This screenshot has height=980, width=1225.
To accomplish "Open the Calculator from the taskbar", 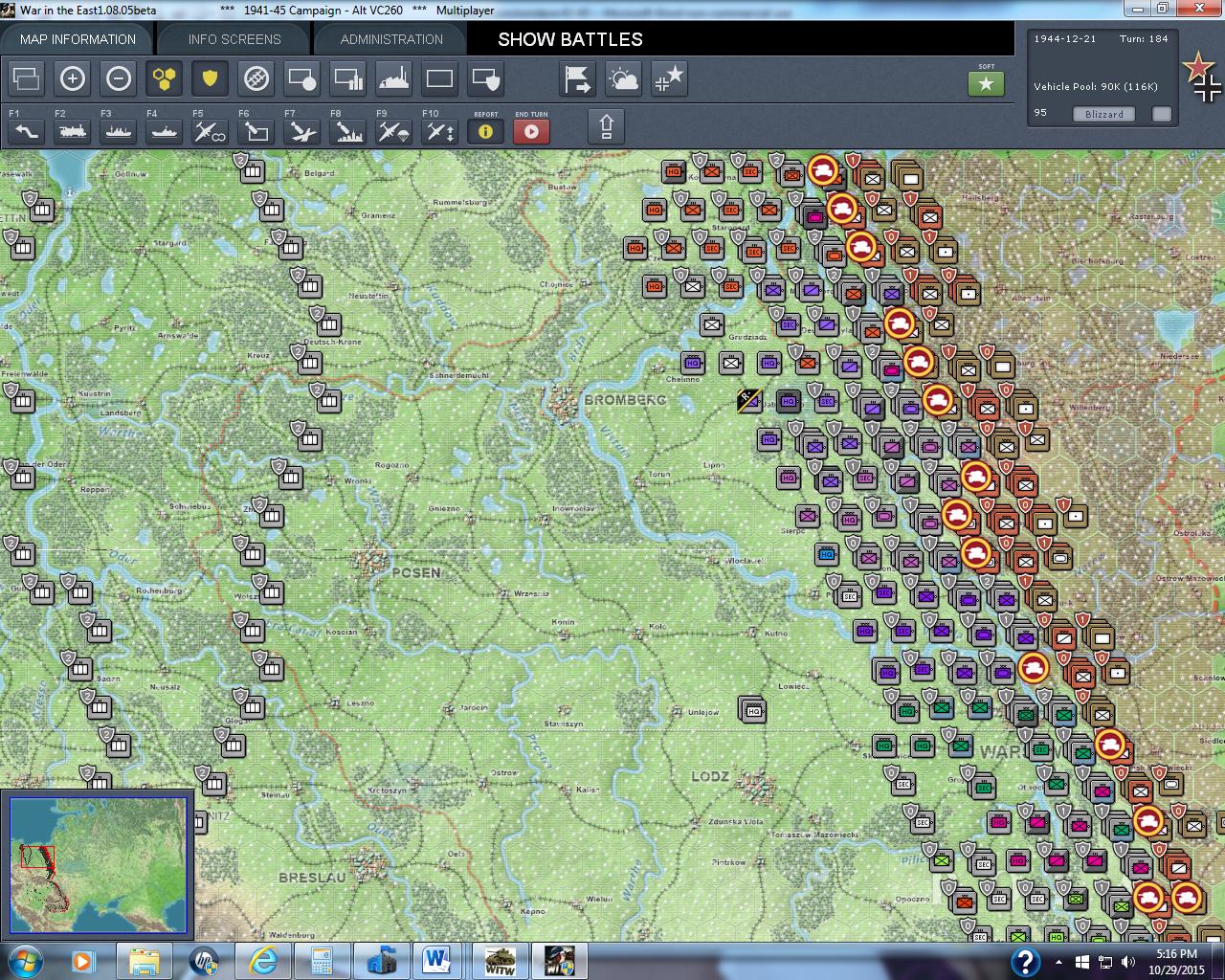I will [x=321, y=961].
